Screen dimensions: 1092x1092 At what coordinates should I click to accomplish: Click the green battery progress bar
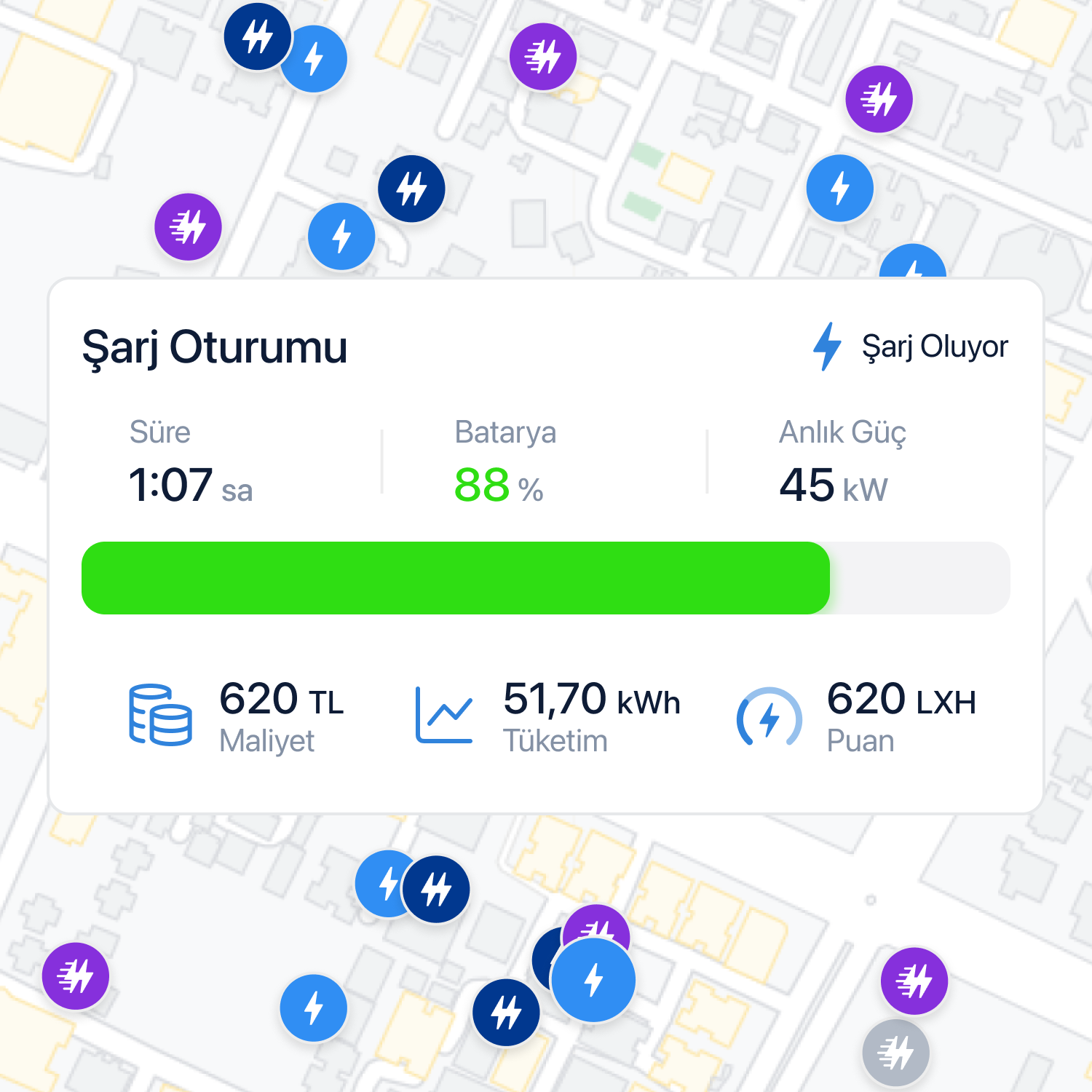tap(456, 578)
